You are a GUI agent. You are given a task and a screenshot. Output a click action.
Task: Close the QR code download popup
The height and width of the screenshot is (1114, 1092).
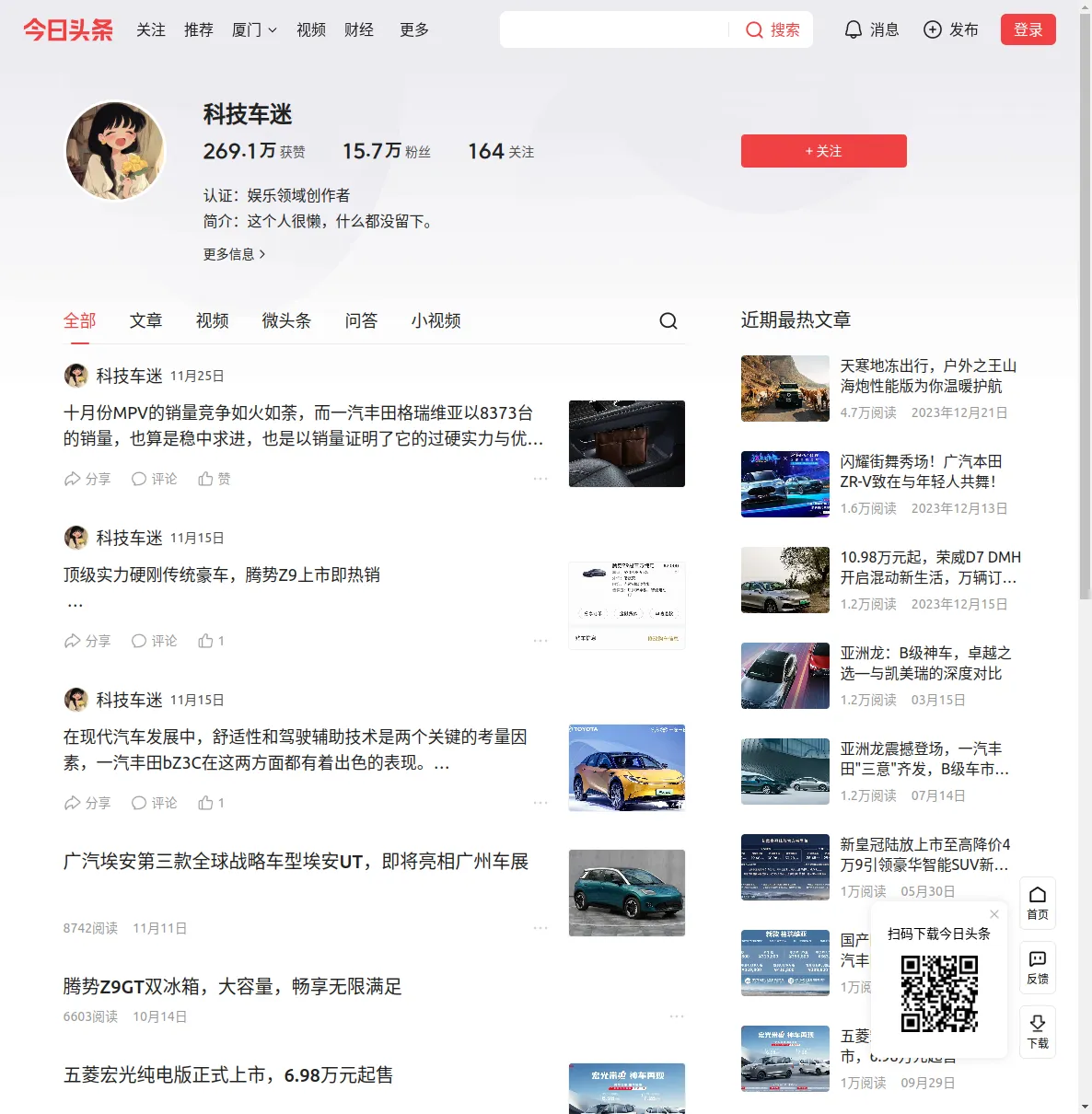(994, 914)
